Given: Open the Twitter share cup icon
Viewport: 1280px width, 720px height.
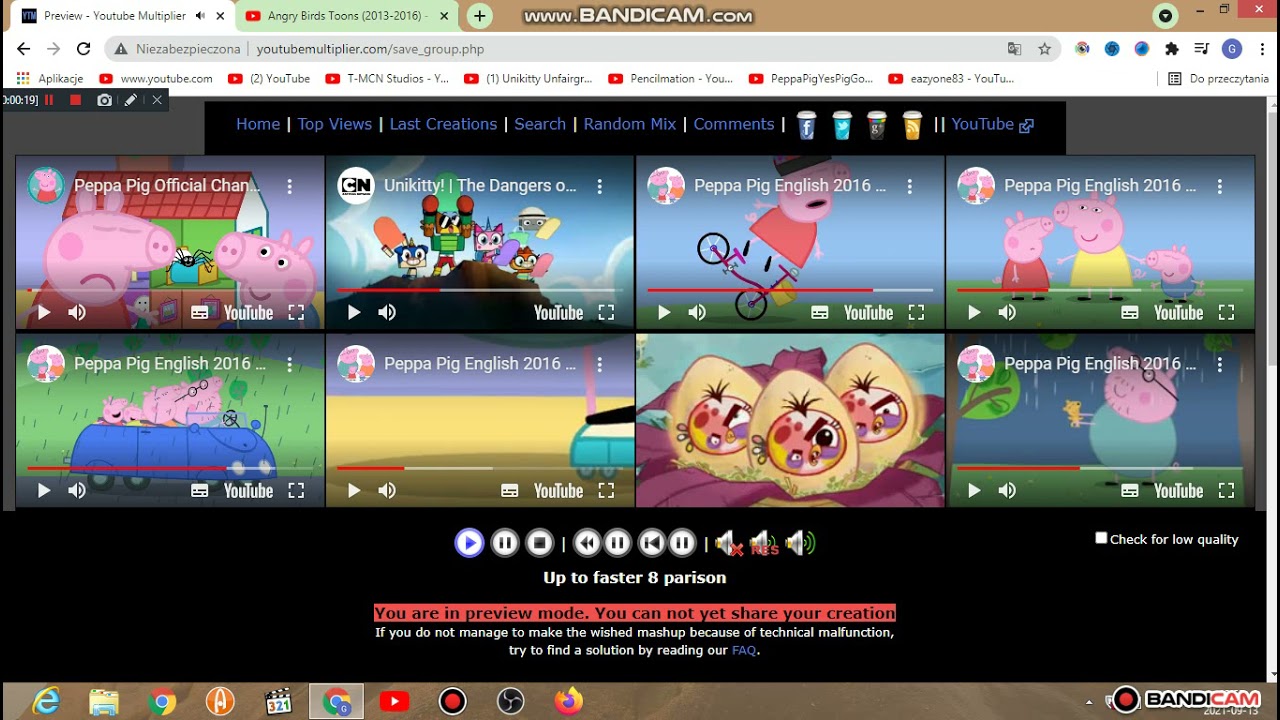Looking at the screenshot, I should [x=842, y=125].
